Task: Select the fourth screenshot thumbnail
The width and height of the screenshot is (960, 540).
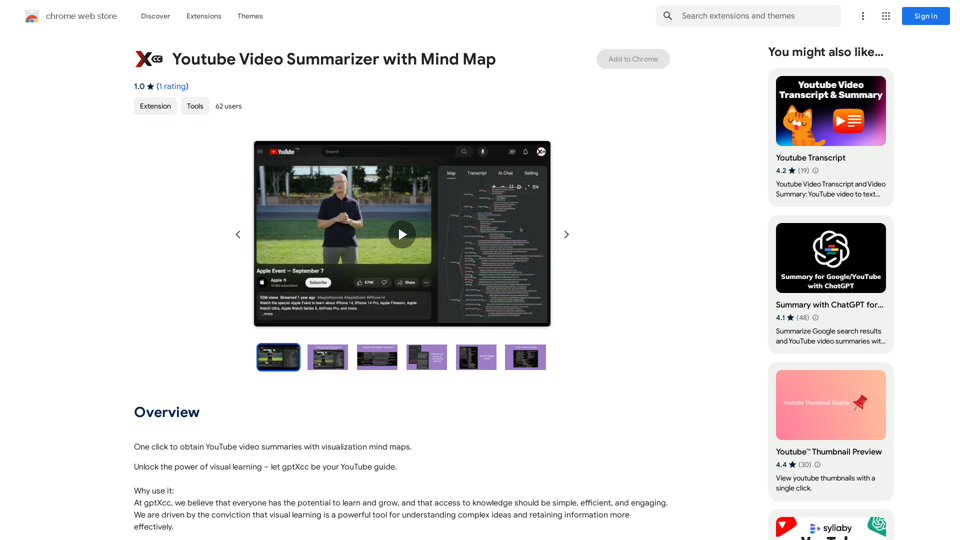Action: (427, 357)
